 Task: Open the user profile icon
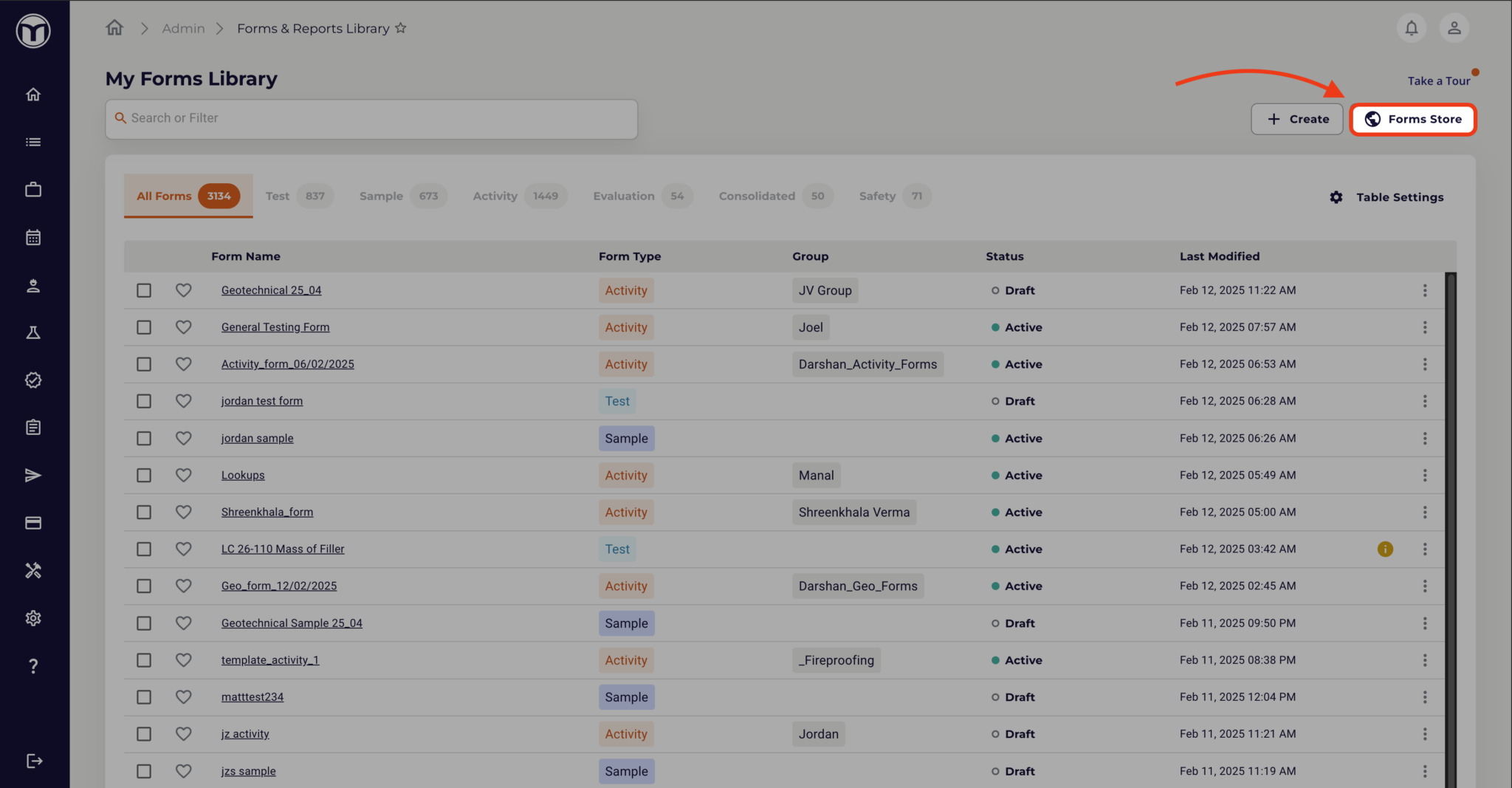(x=1454, y=28)
